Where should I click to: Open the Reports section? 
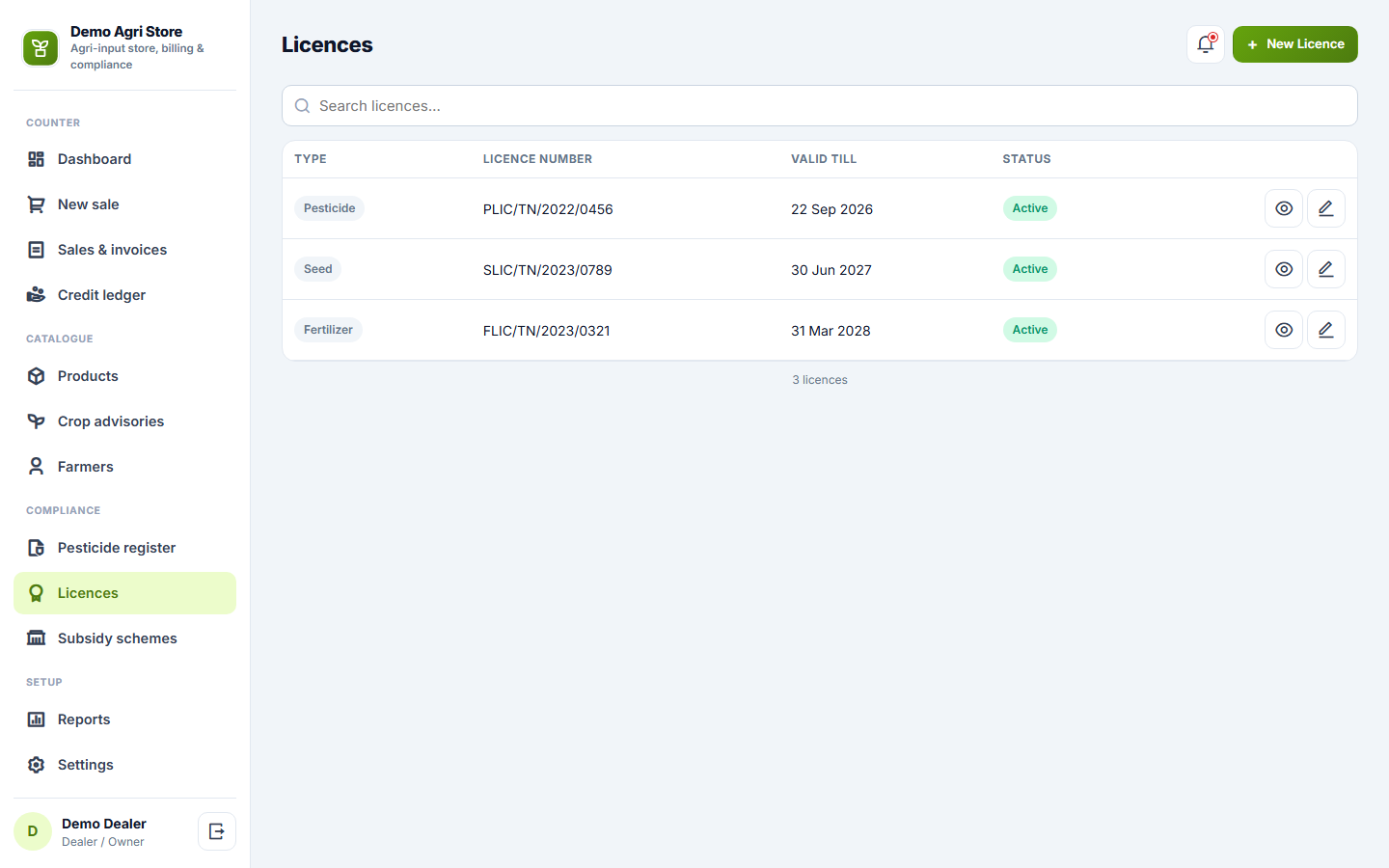(124, 719)
